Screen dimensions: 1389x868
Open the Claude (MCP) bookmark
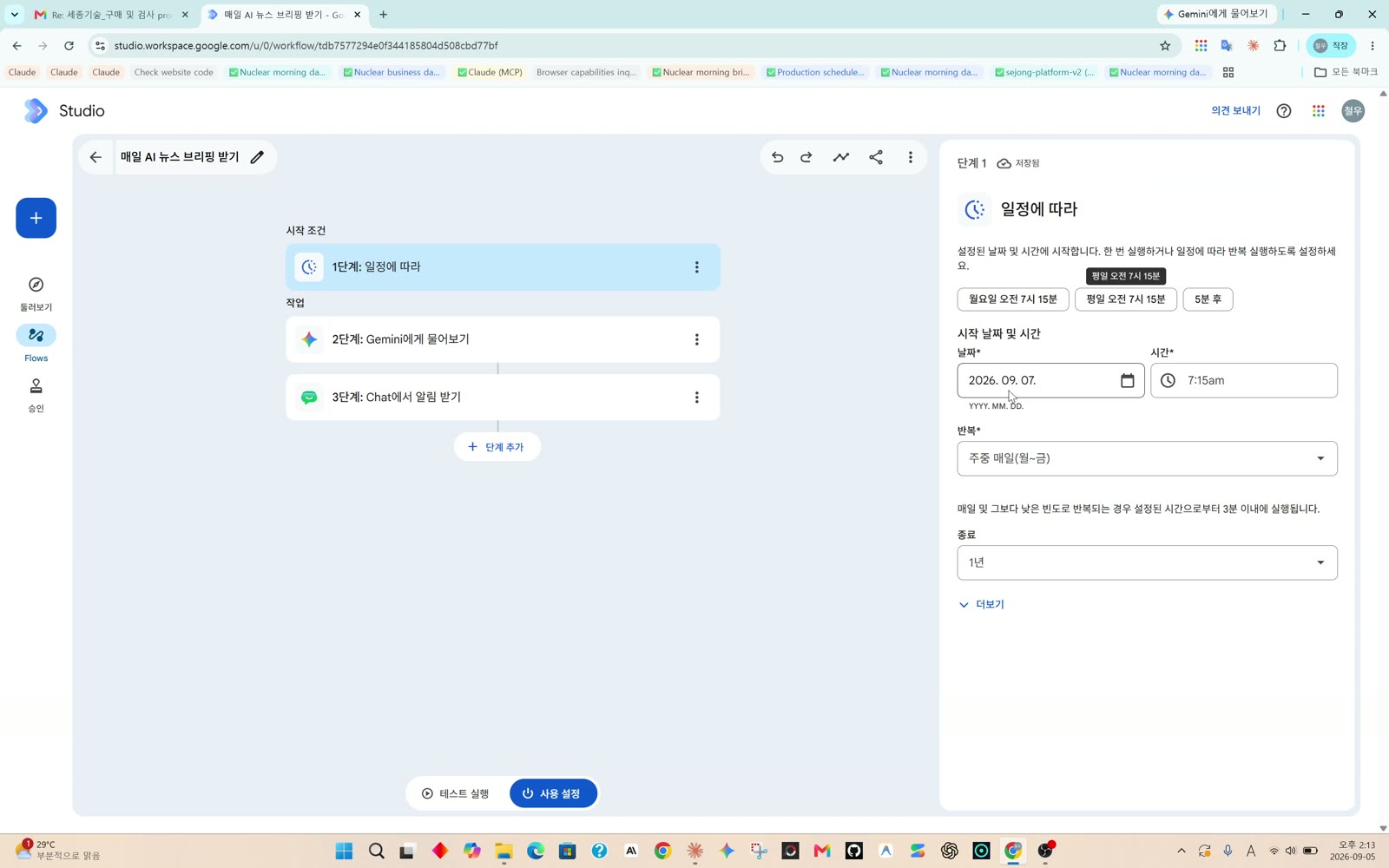click(x=490, y=72)
